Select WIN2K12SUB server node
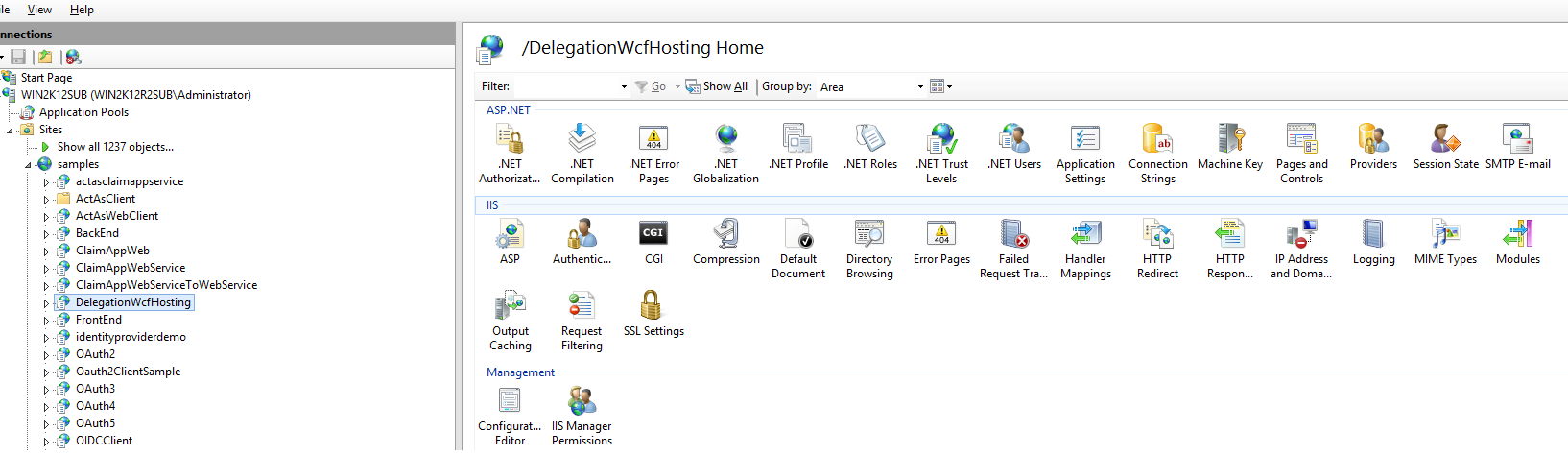The width and height of the screenshot is (1568, 456). [136, 95]
